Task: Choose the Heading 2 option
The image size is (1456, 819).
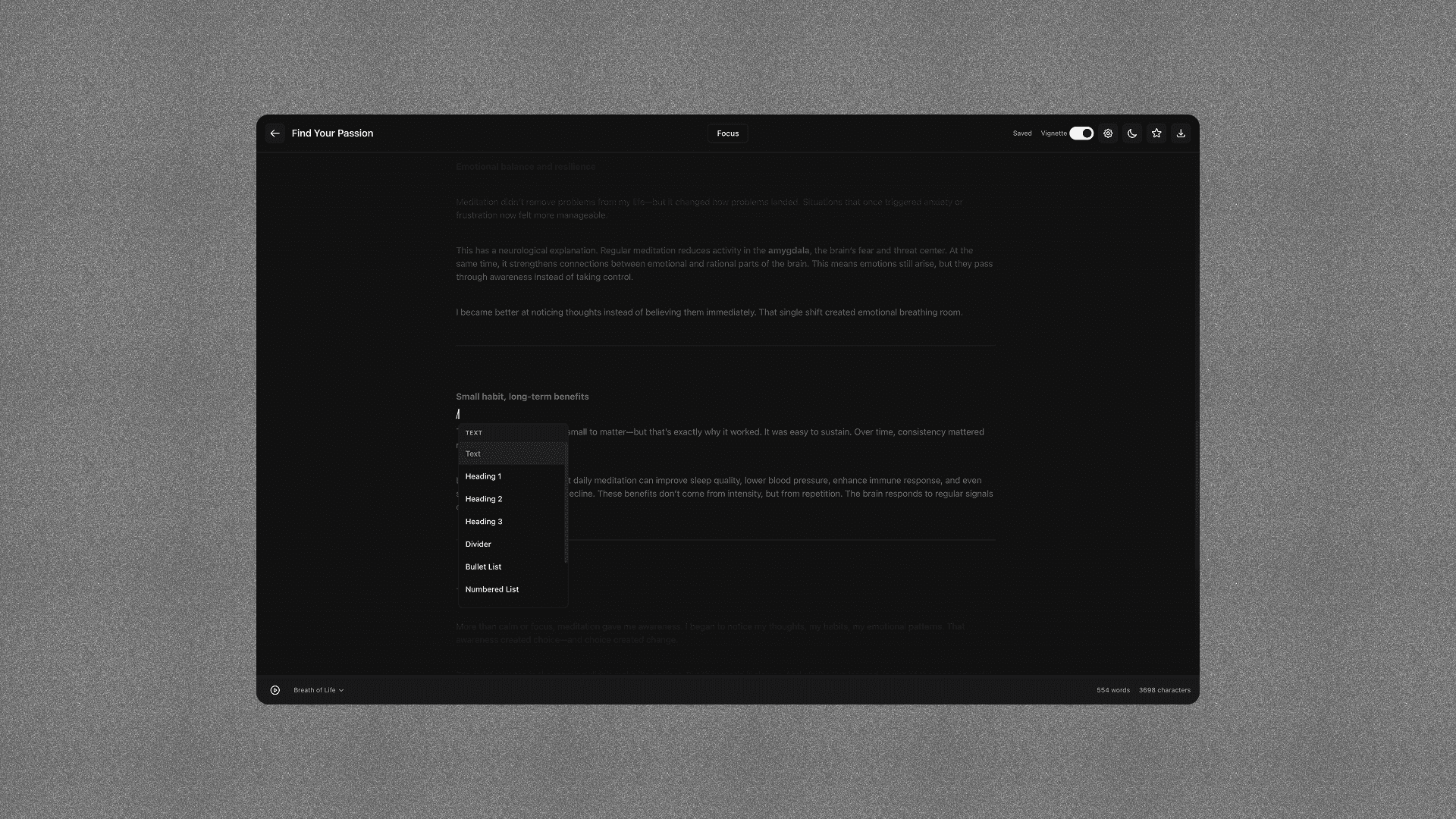Action: (x=484, y=499)
